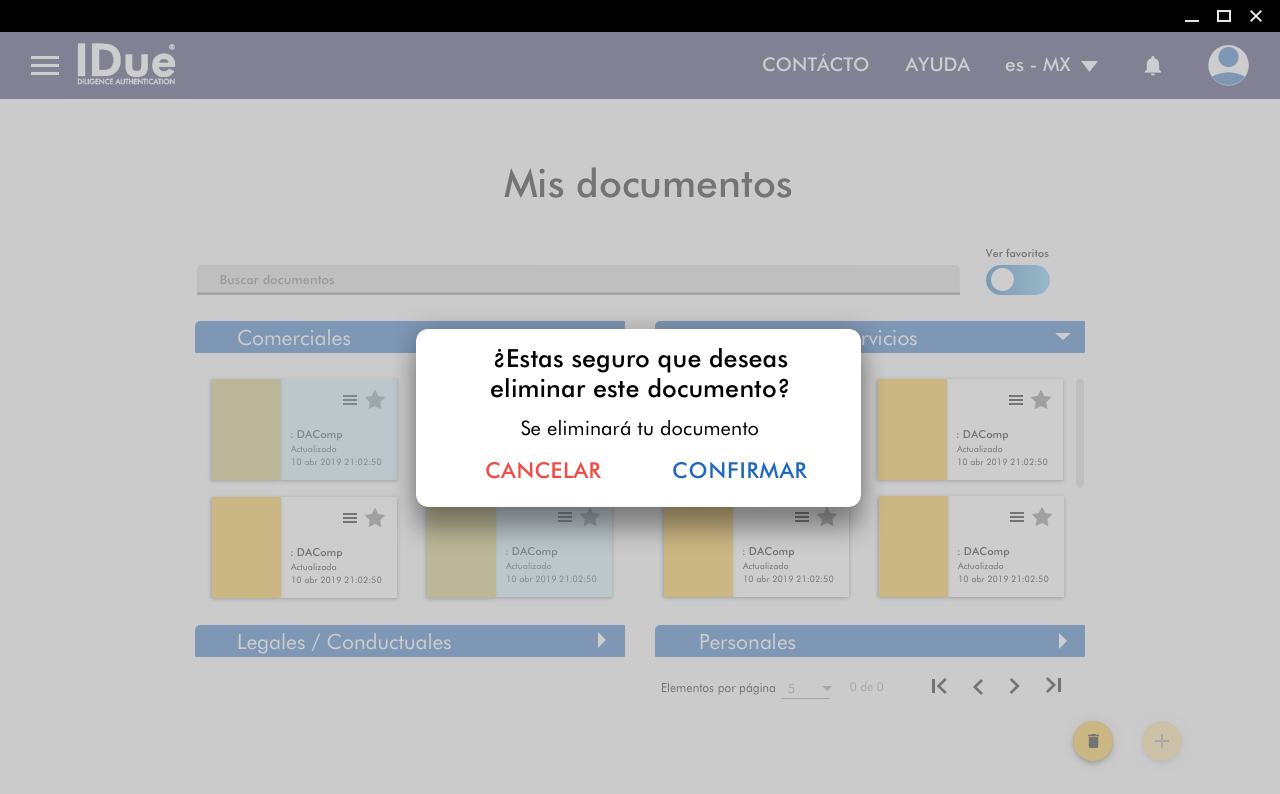
Task: Open the user profile avatar
Action: pyautogui.click(x=1227, y=66)
